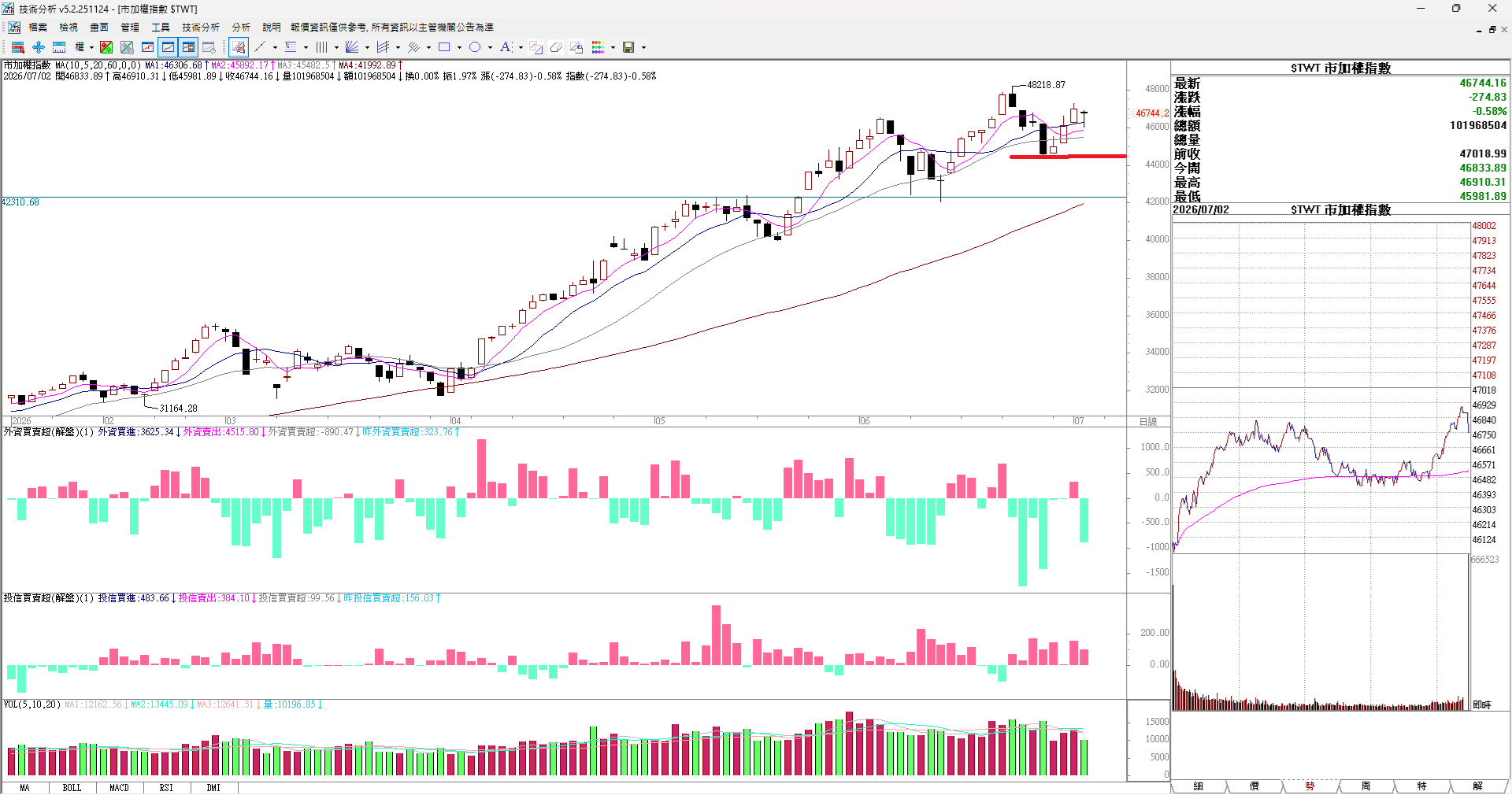Select the ellipse drawing tool

point(475,47)
